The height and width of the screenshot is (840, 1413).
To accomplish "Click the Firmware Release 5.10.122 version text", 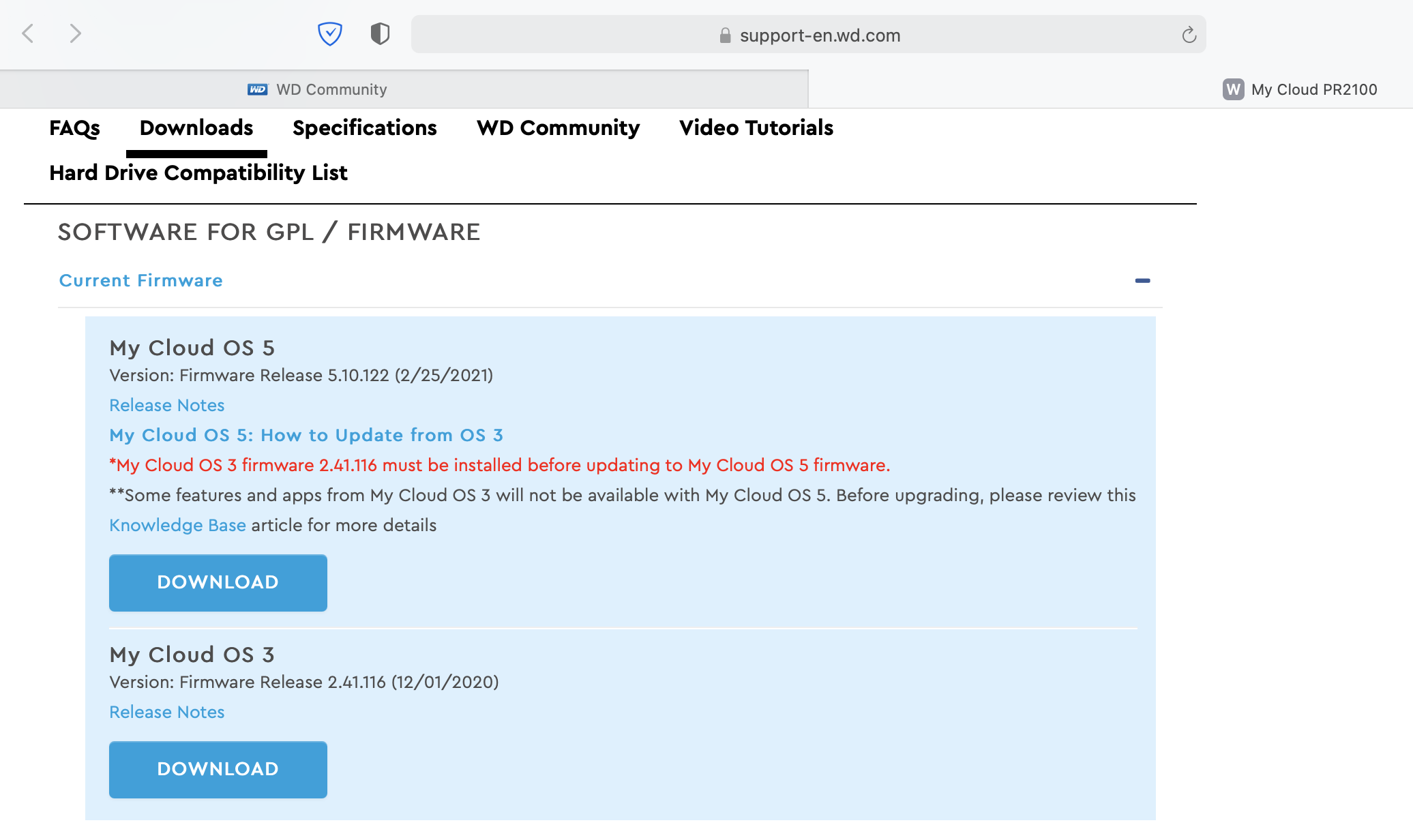I will 301,375.
